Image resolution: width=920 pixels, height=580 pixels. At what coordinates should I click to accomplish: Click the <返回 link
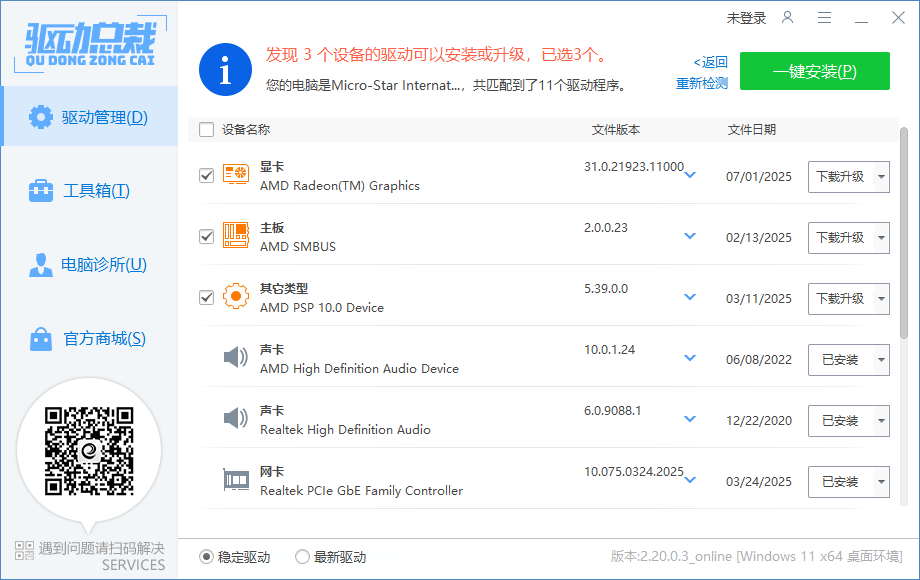711,62
